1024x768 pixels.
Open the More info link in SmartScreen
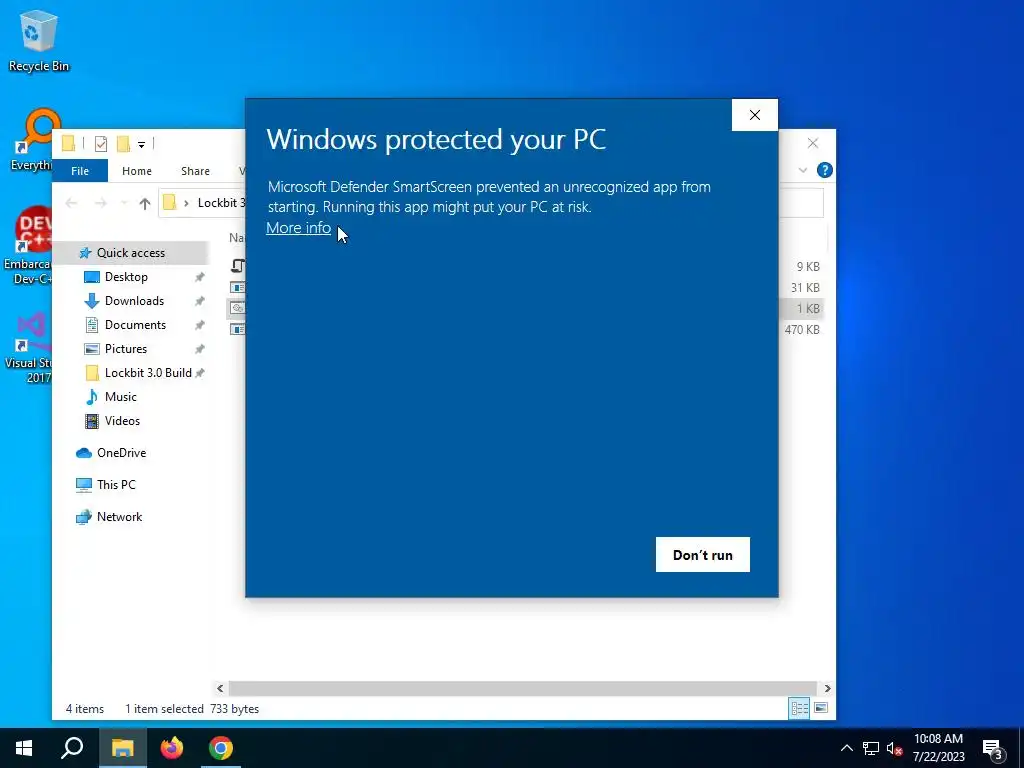pos(298,228)
